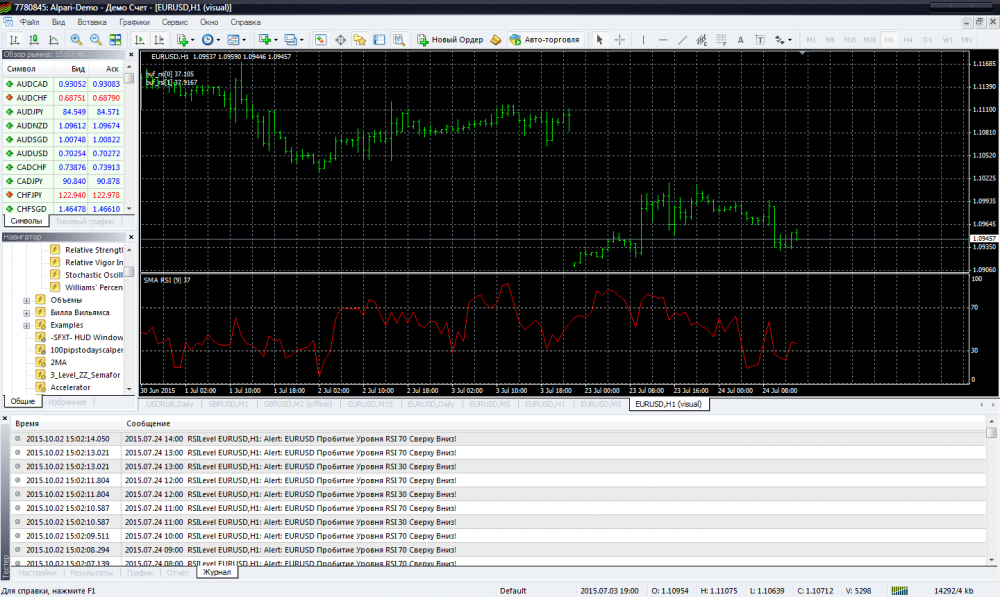Expand the Объёмы indicator folder
Viewport: 1000px width, 597px height.
(x=26, y=300)
